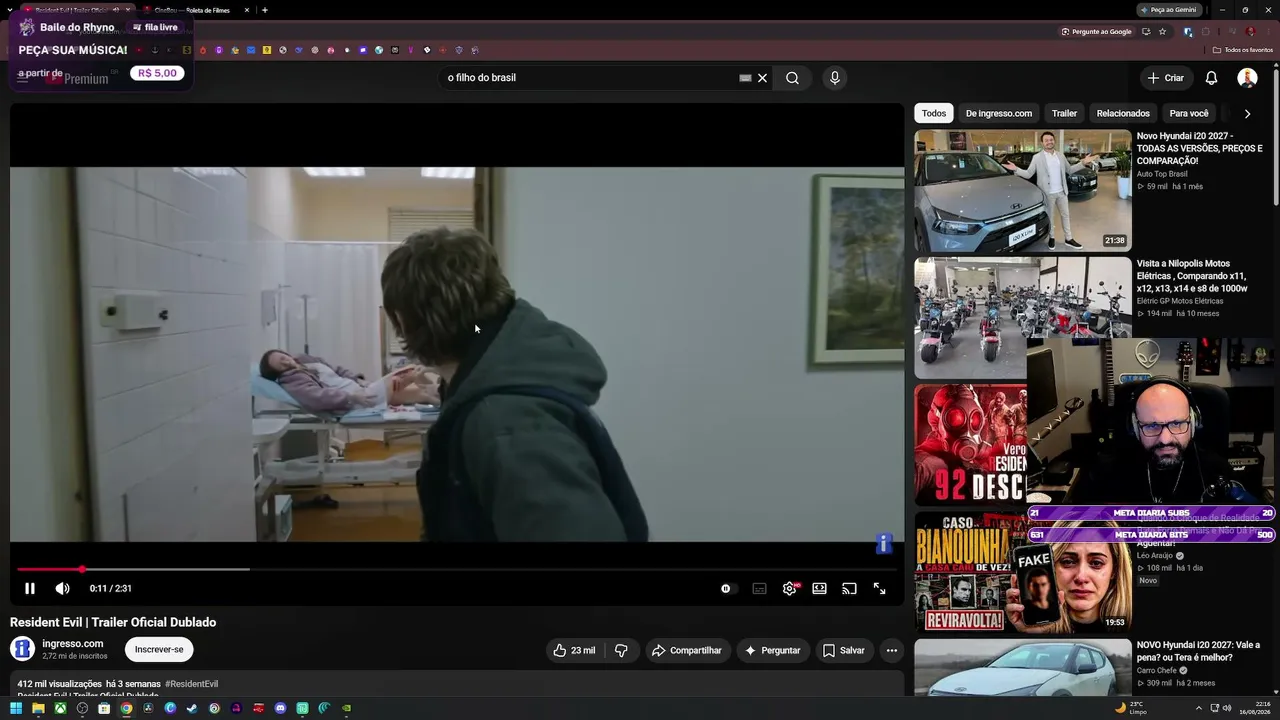Open Discord from the taskbar
Image resolution: width=1280 pixels, height=720 pixels.
point(280,708)
